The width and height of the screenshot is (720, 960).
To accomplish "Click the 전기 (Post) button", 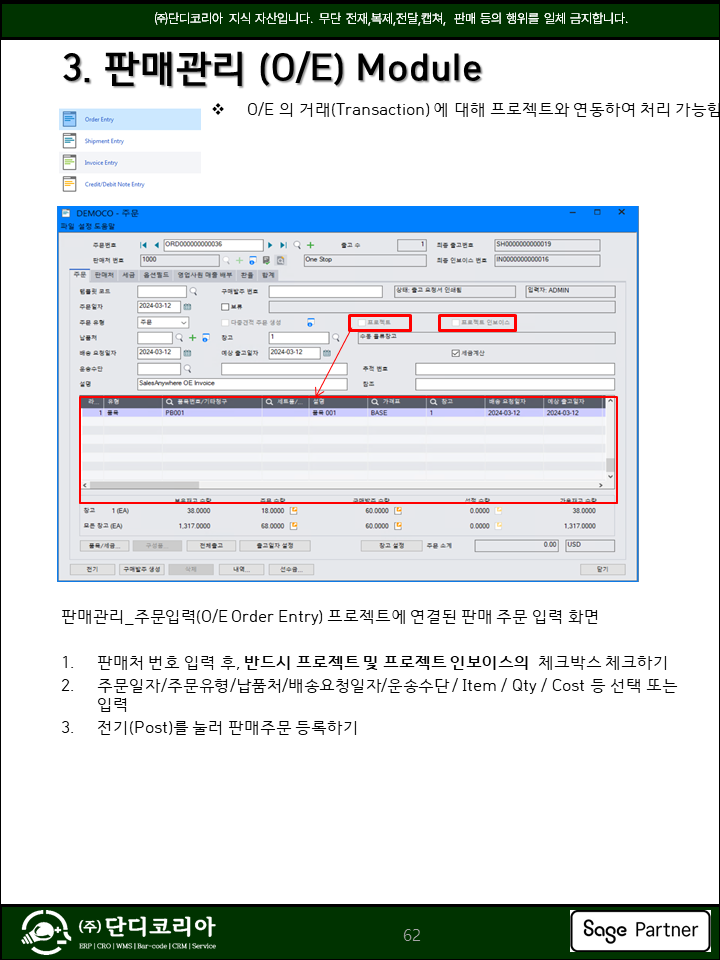I will (x=92, y=569).
